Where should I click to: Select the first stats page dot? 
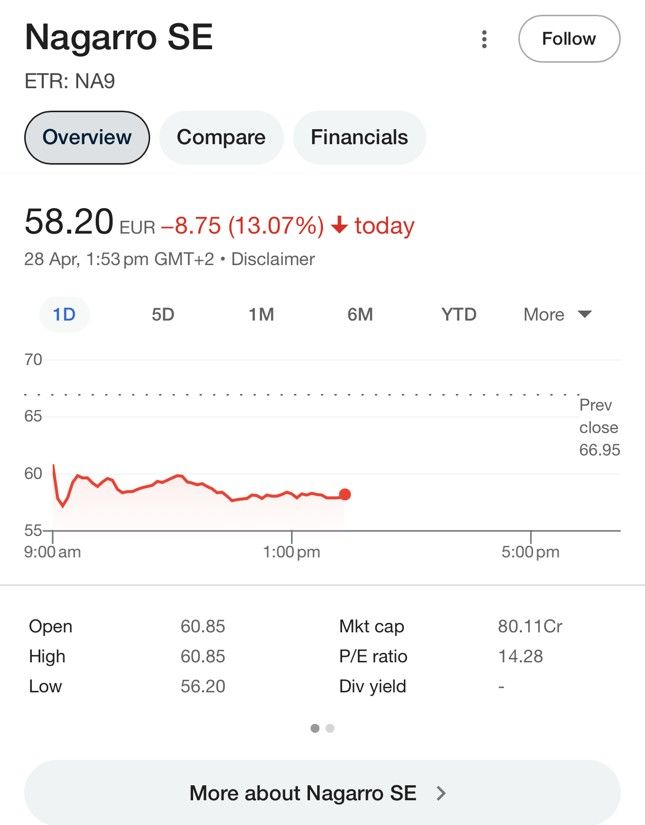[315, 728]
